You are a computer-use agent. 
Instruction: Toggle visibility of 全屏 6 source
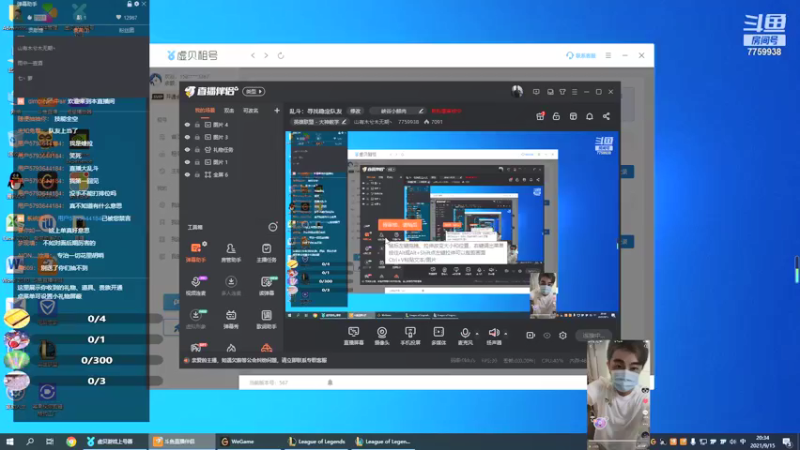point(187,174)
